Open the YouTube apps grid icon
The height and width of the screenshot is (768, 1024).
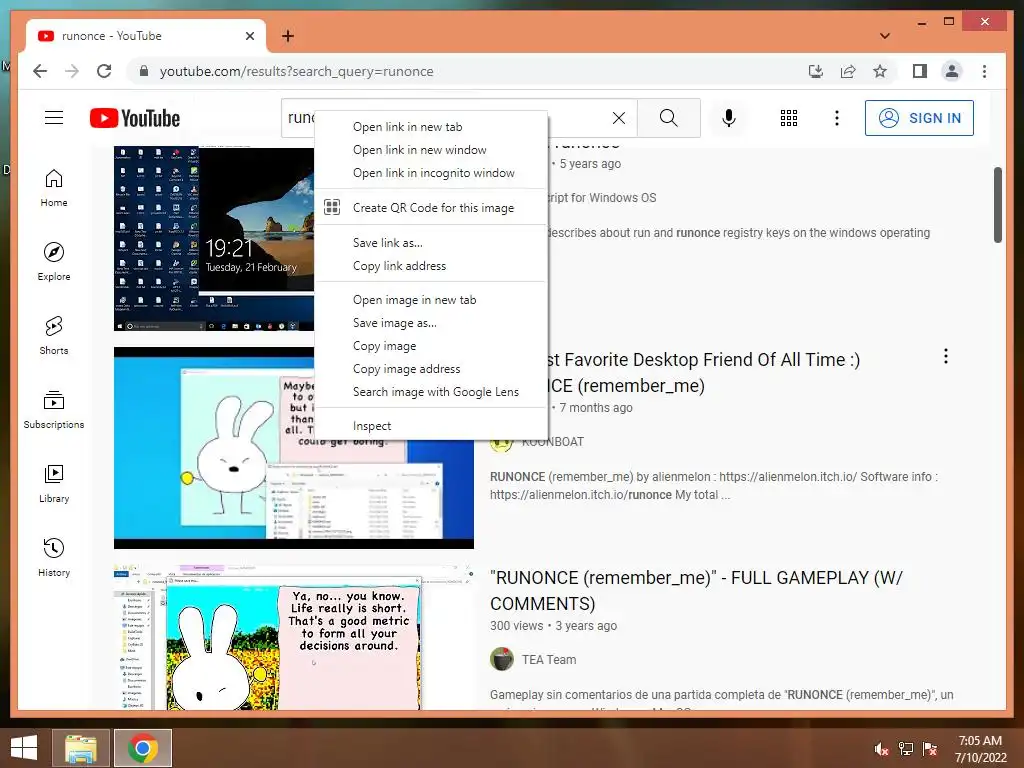click(x=789, y=118)
